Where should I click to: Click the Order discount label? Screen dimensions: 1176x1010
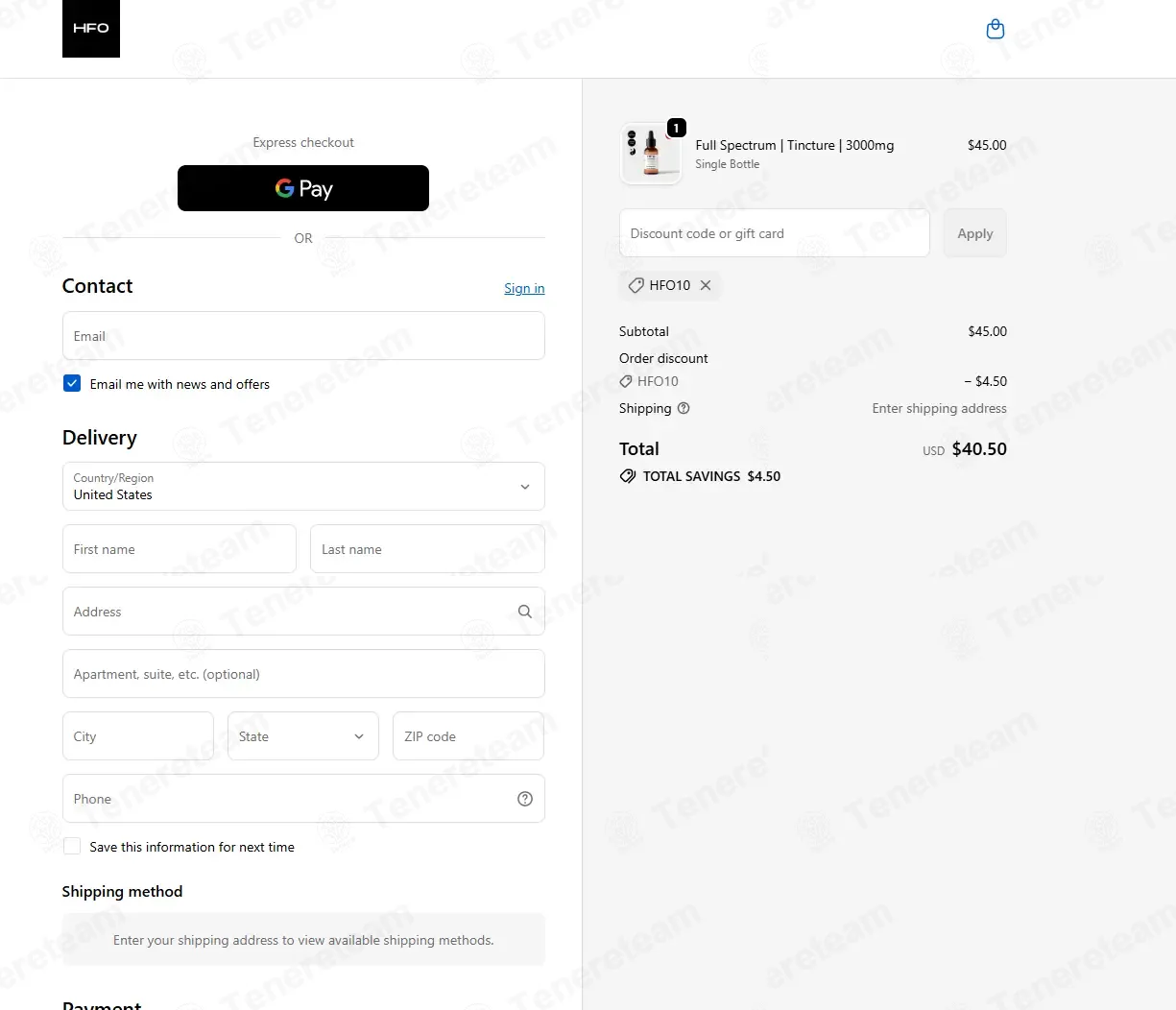click(663, 358)
